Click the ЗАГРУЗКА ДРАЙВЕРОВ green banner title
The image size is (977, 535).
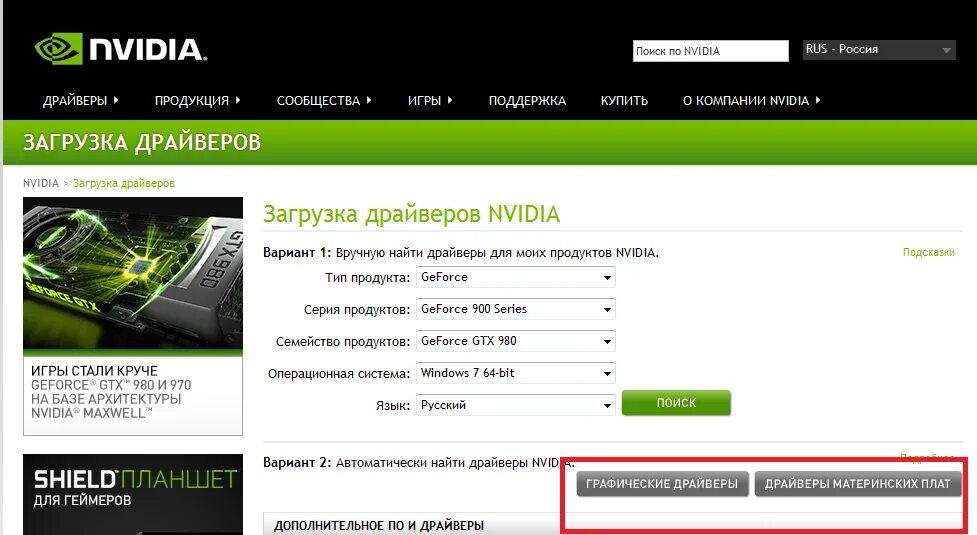pos(142,143)
